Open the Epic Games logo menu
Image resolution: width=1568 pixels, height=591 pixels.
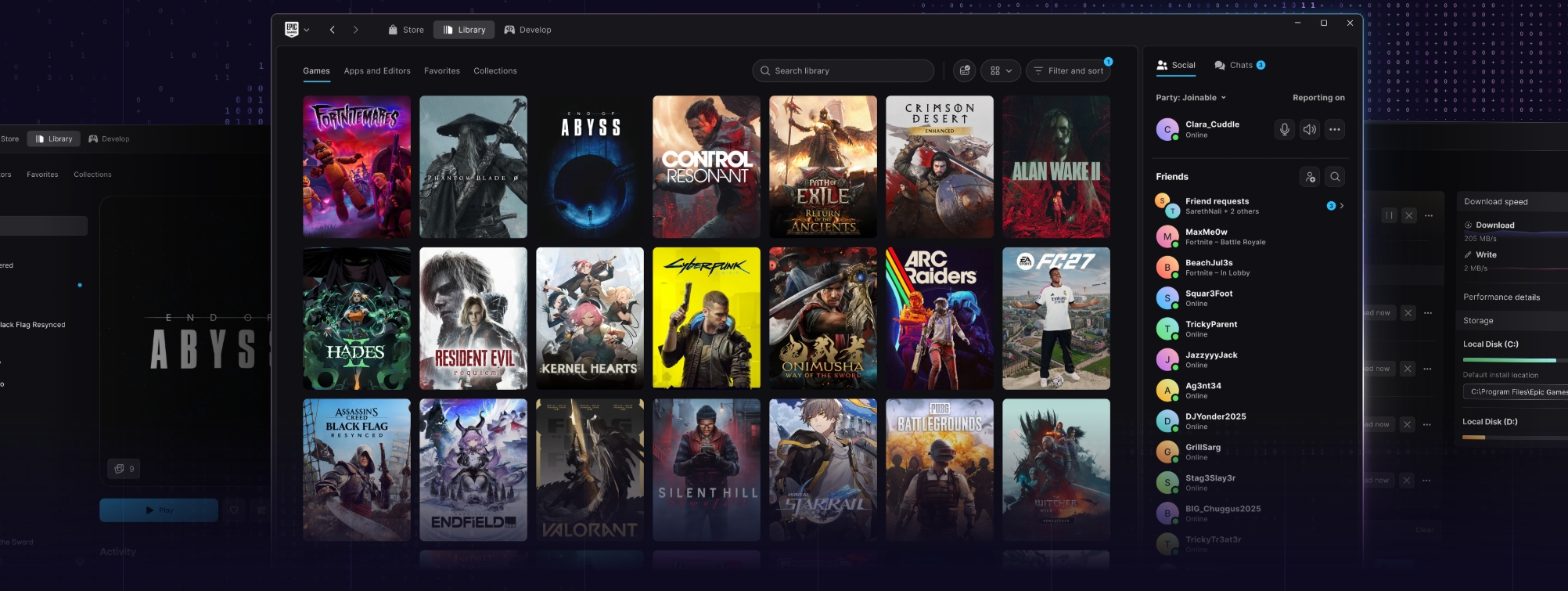(297, 30)
